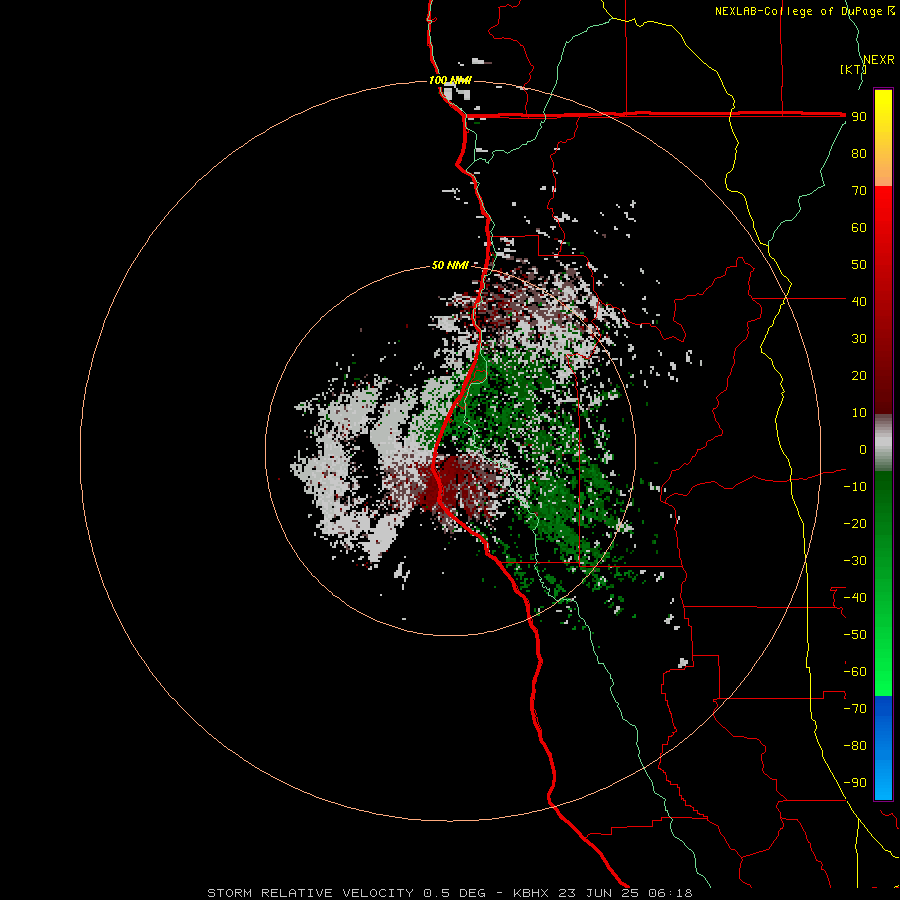Click the positive 10 scale value

[x=859, y=413]
